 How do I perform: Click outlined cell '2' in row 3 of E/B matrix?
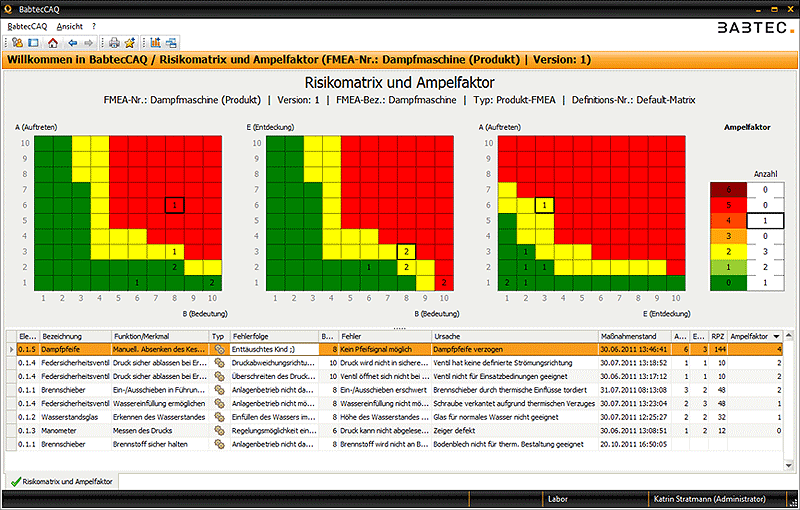click(407, 251)
